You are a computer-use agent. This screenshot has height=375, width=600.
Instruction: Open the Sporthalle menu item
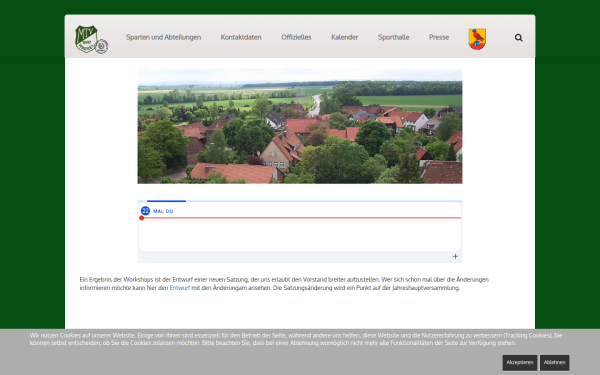coord(393,37)
